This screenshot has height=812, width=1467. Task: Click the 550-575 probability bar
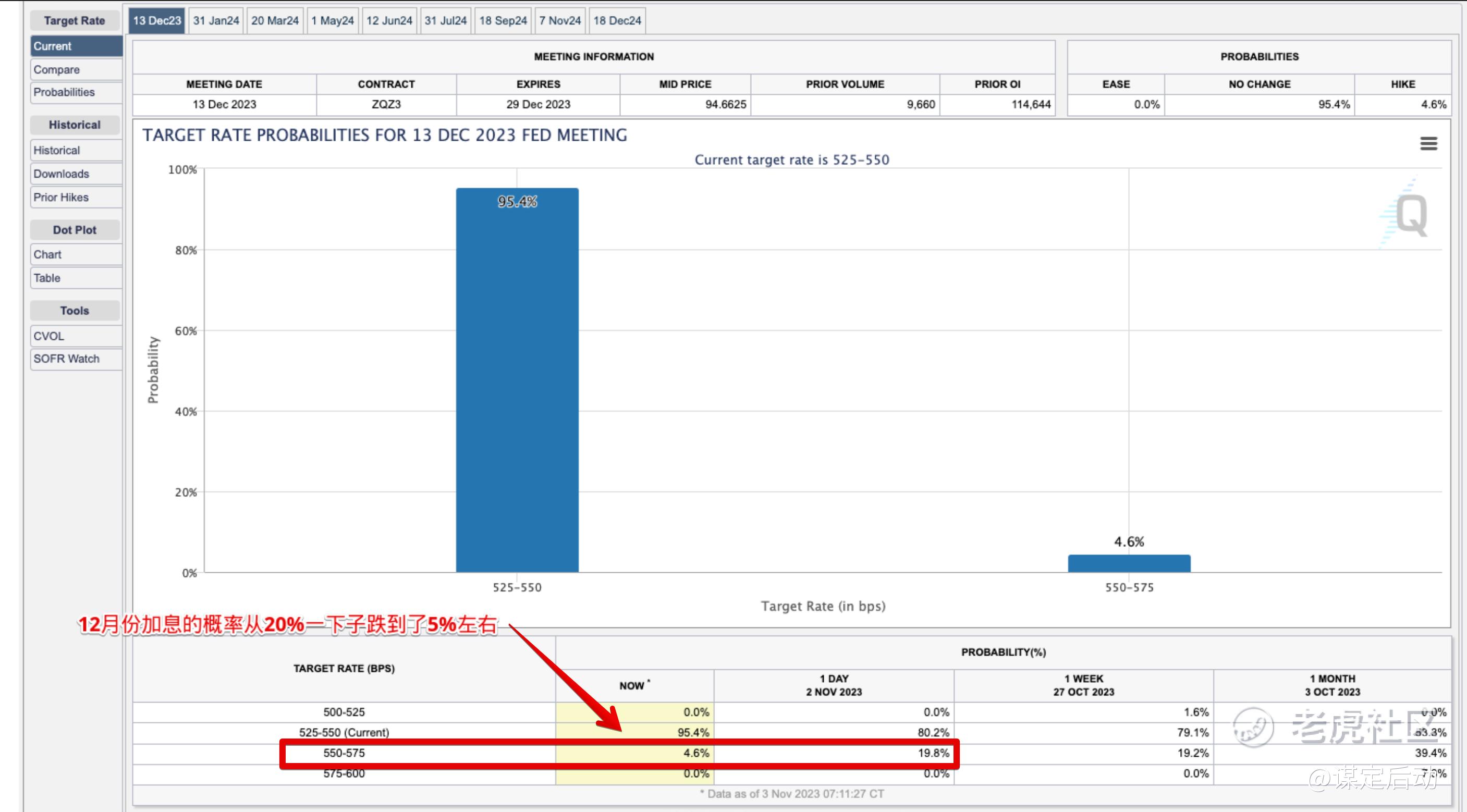tap(1129, 563)
